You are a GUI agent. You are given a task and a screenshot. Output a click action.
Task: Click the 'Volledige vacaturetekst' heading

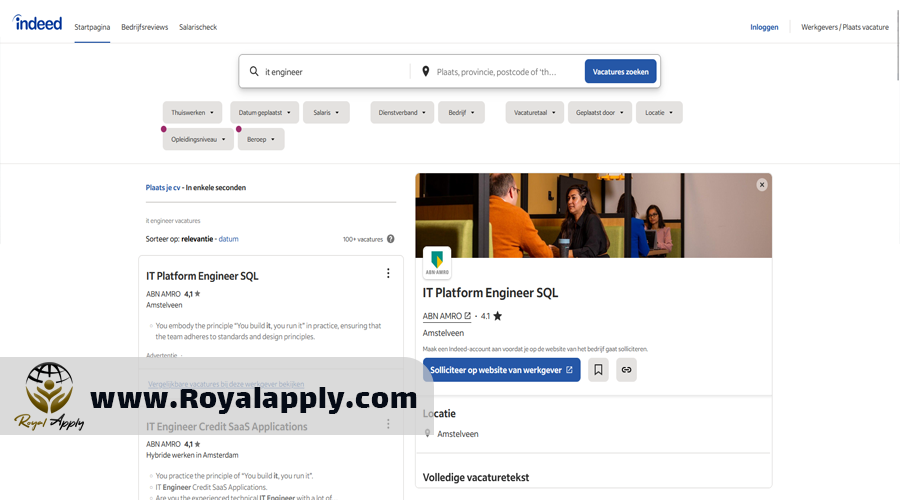click(x=476, y=477)
